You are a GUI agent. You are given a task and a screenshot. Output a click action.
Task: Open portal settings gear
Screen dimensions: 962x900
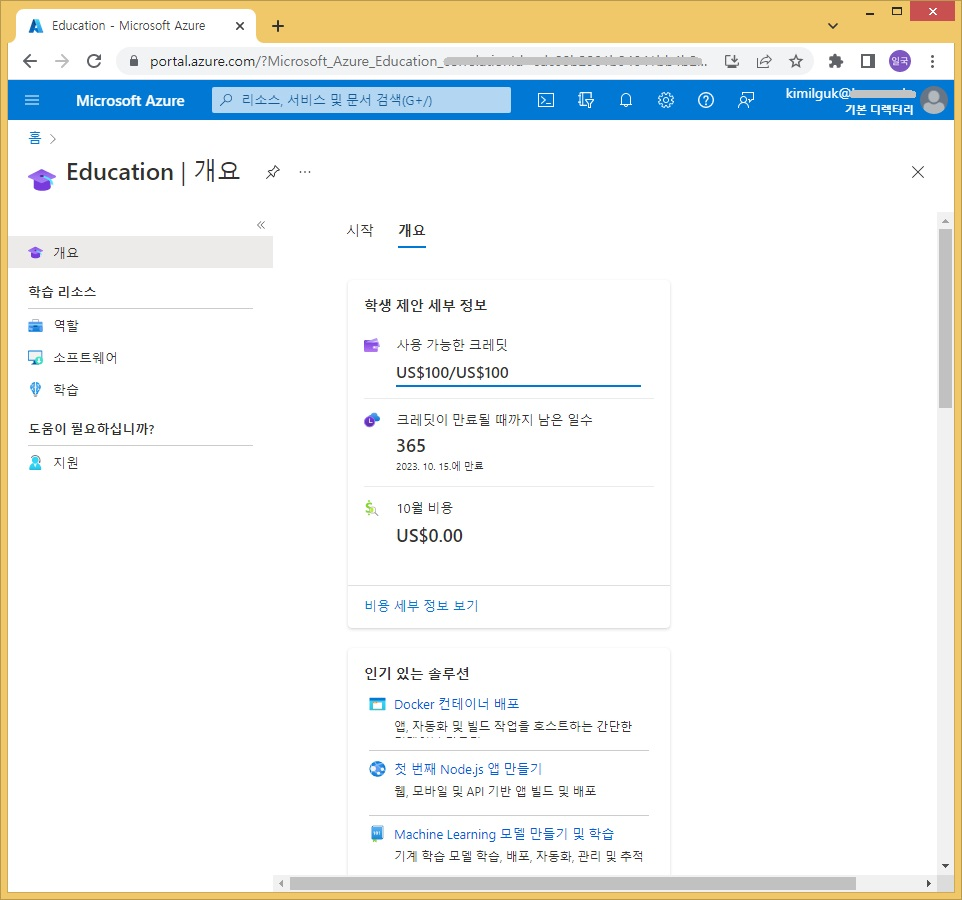[666, 100]
